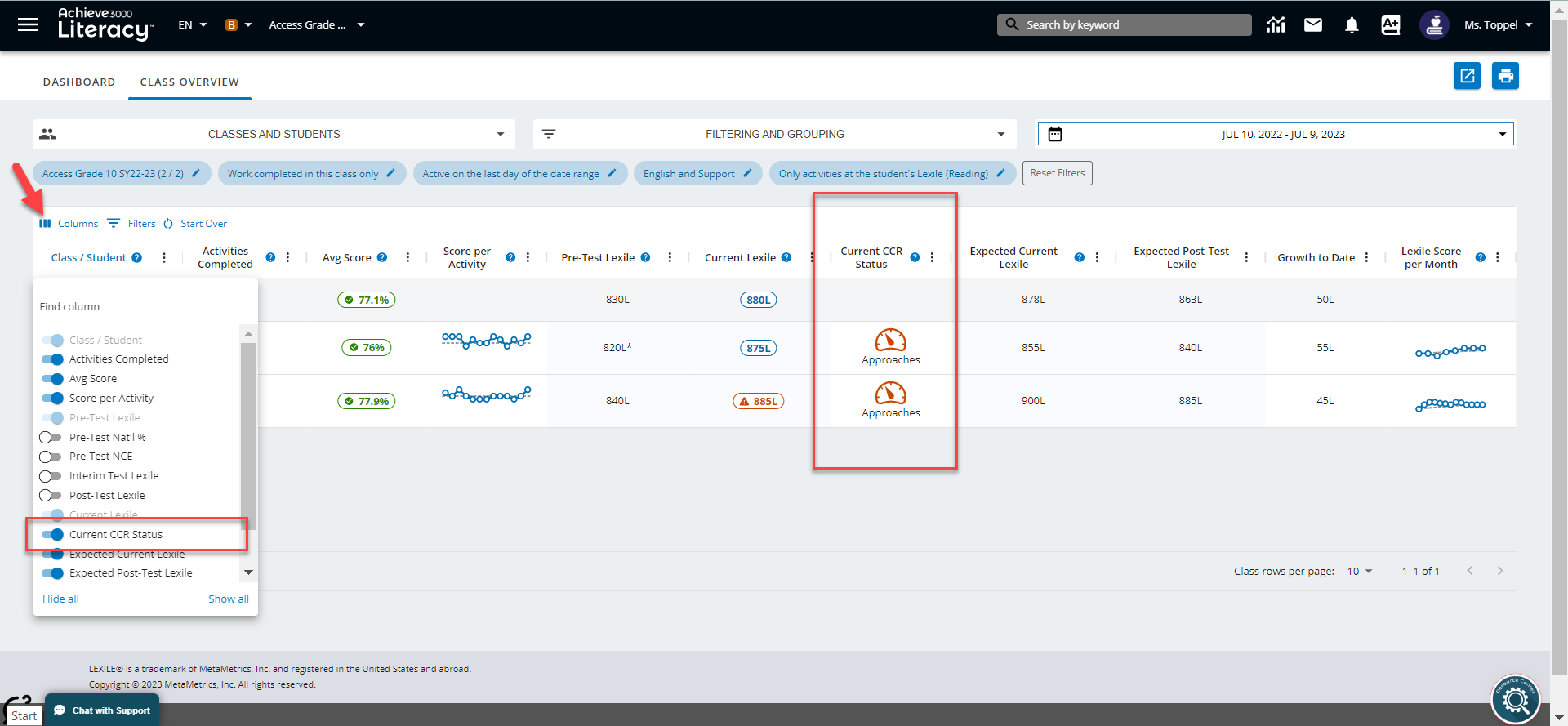The height and width of the screenshot is (726, 1568).
Task: Click help icon next to Class / Student
Action: (137, 257)
